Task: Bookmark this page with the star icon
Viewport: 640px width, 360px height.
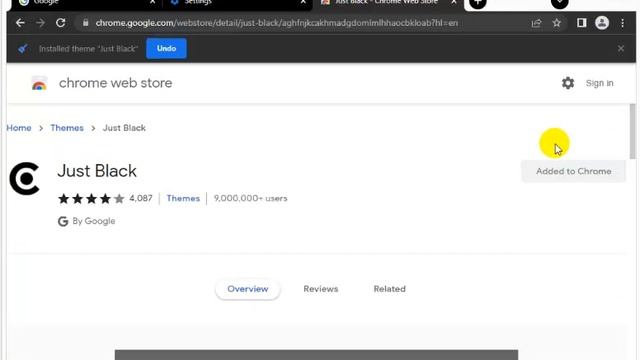Action: [x=556, y=23]
